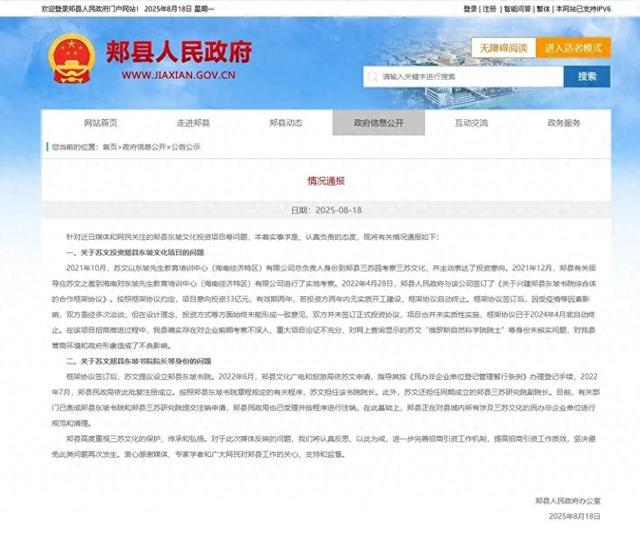Click the welcome text 欢迎登录郏县人民政府门户网站

tap(90, 9)
